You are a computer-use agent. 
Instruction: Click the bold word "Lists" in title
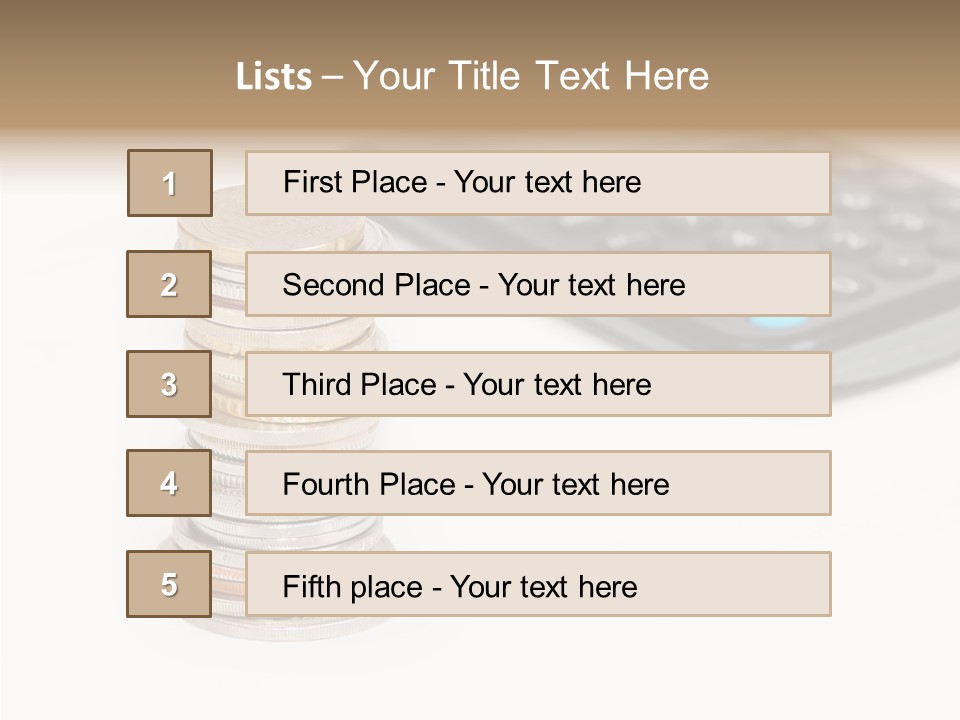pyautogui.click(x=274, y=77)
